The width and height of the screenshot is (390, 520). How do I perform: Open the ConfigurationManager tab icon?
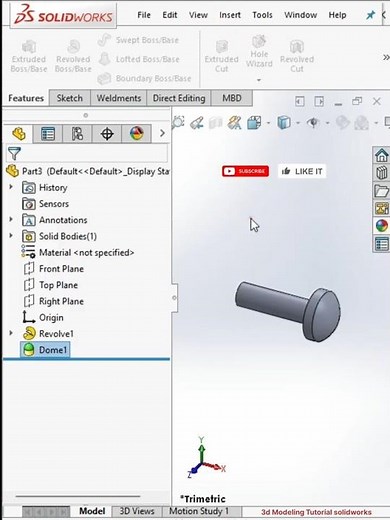[x=77, y=134]
